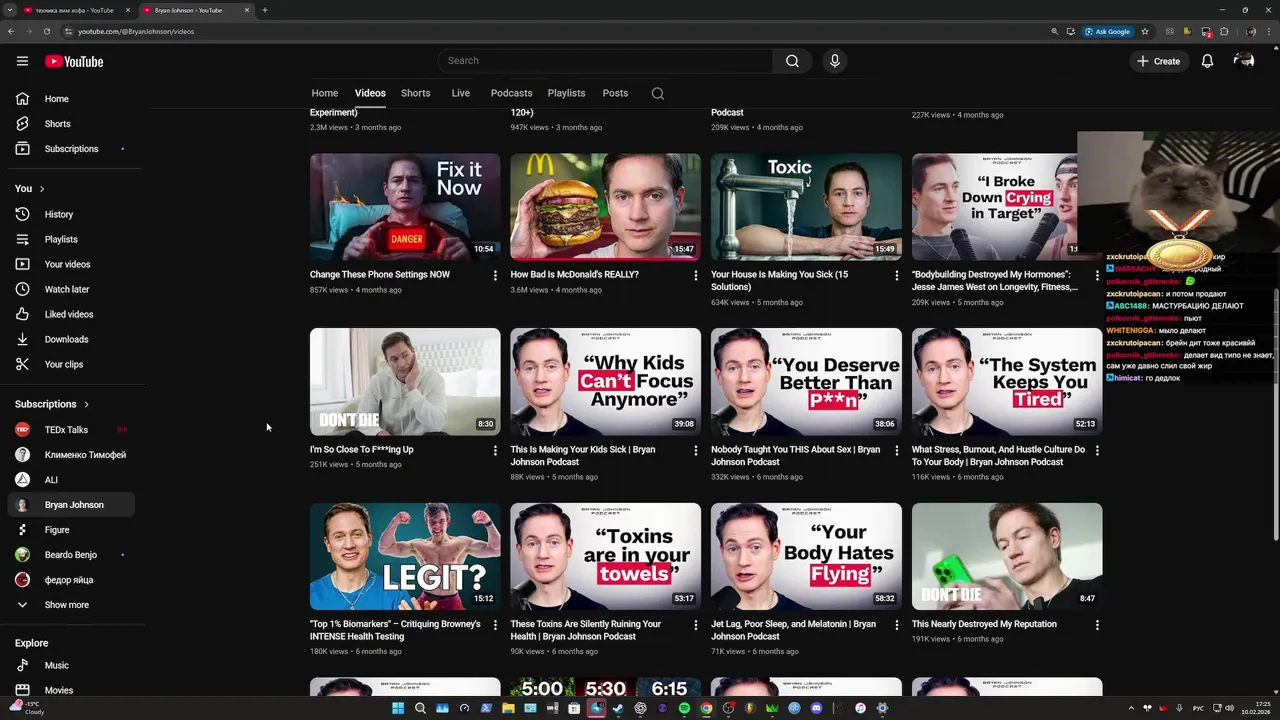Switch to the channel Home tab

(x=324, y=93)
